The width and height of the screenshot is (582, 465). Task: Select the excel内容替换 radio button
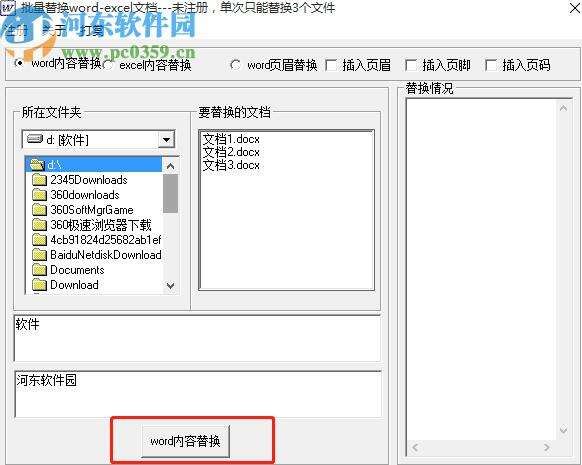click(x=108, y=65)
